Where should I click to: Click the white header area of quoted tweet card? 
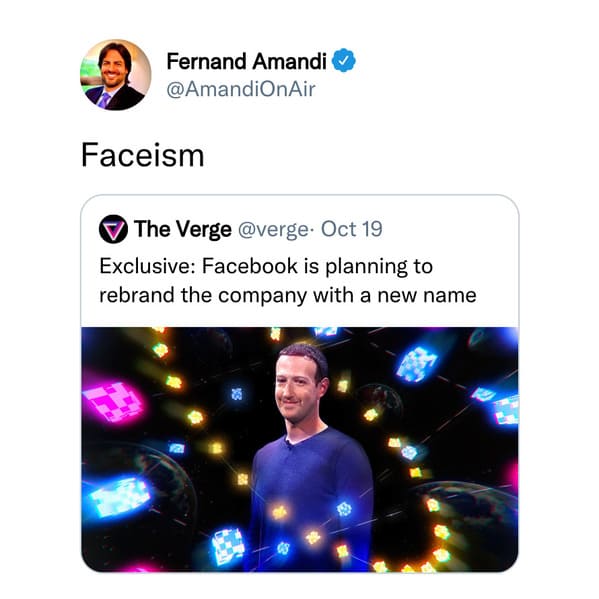pos(300,261)
